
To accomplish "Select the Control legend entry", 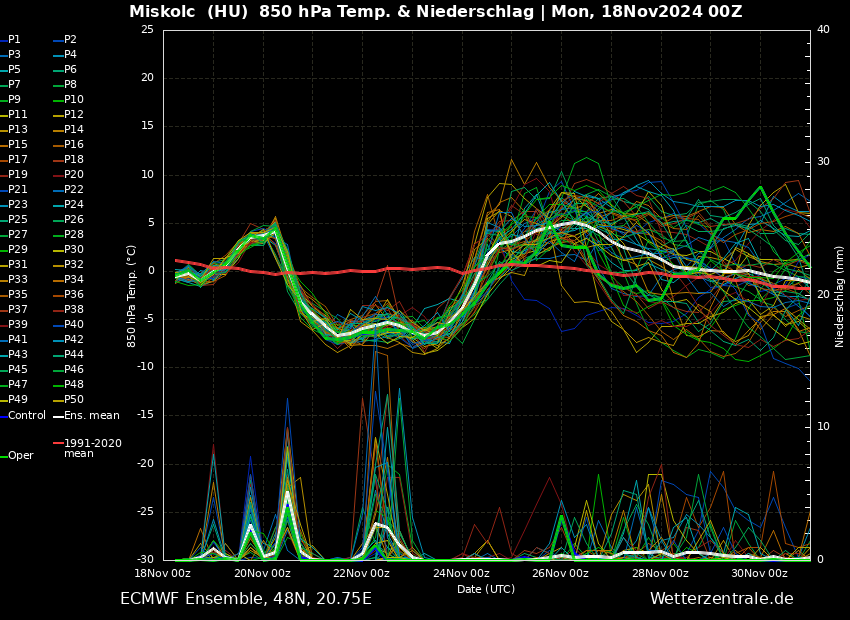I will [26, 415].
